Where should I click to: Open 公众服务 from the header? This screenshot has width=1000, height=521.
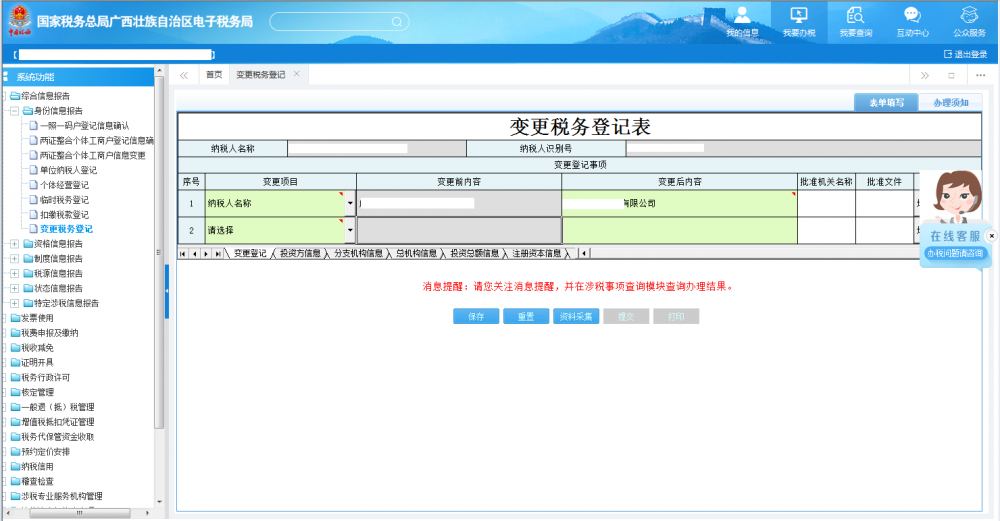(969, 21)
